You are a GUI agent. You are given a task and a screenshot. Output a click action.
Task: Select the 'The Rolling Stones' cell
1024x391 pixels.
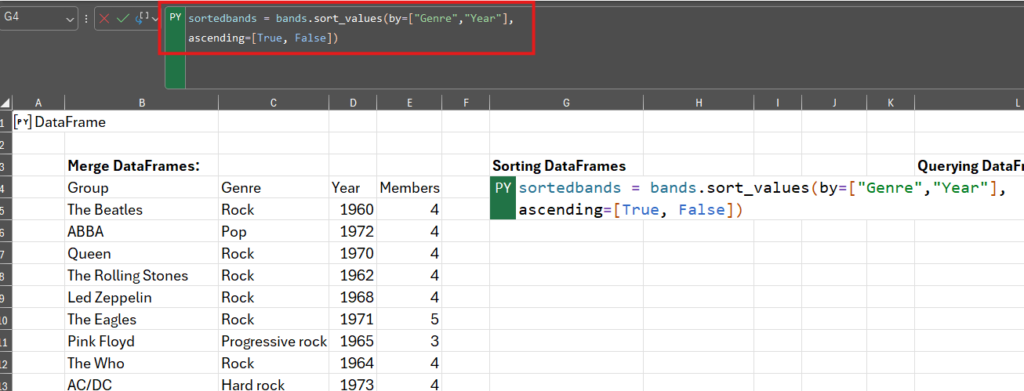142,275
